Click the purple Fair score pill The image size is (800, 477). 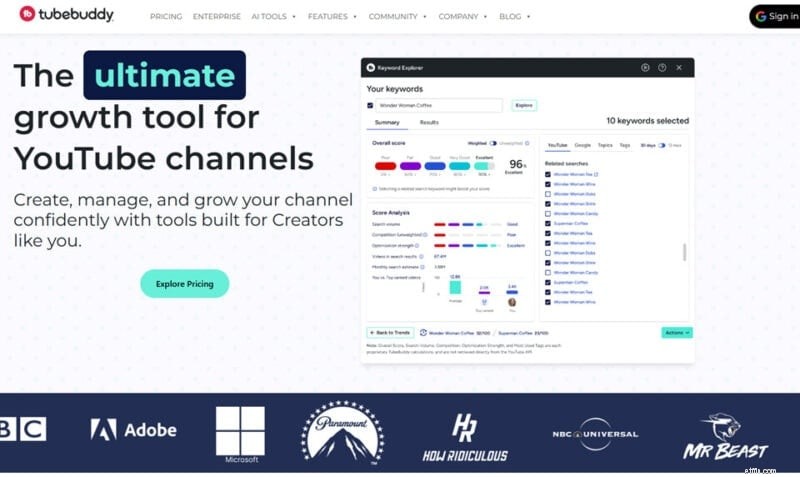pyautogui.click(x=410, y=166)
